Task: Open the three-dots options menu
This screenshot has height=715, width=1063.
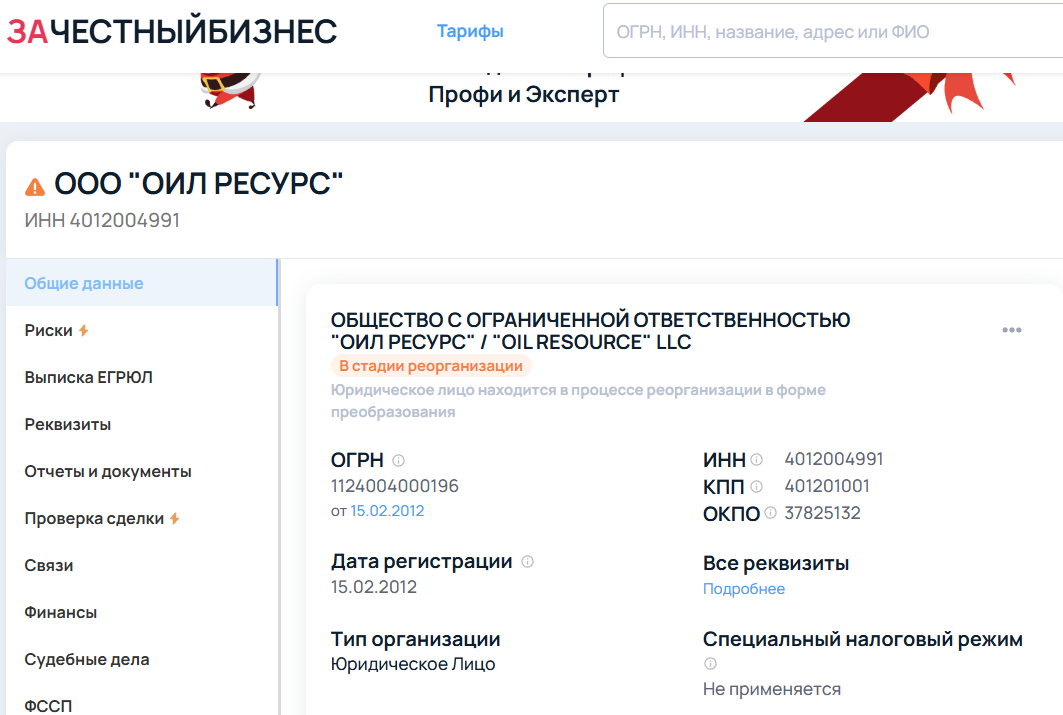Action: (x=1011, y=331)
